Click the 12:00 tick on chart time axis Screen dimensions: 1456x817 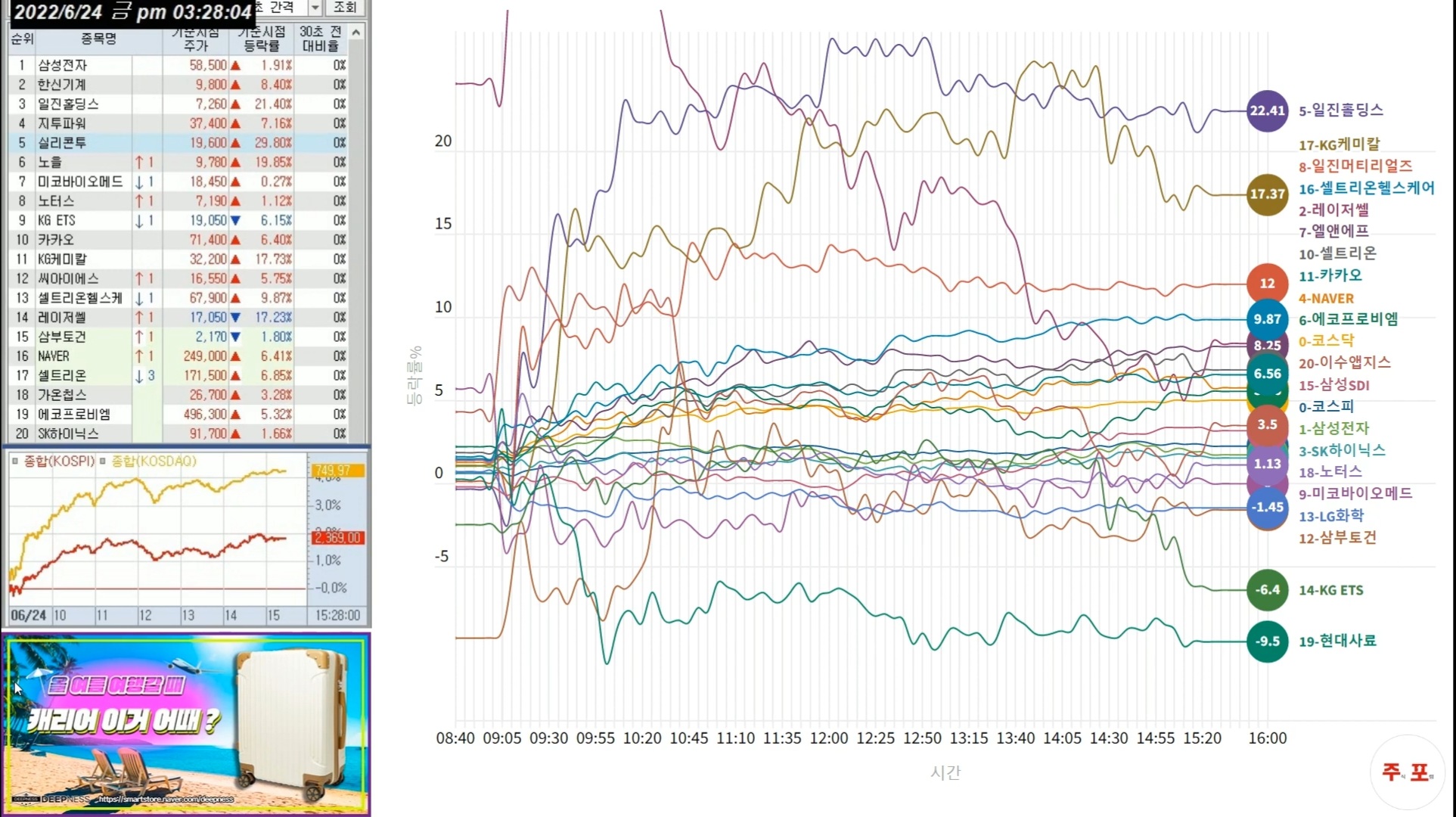click(828, 738)
